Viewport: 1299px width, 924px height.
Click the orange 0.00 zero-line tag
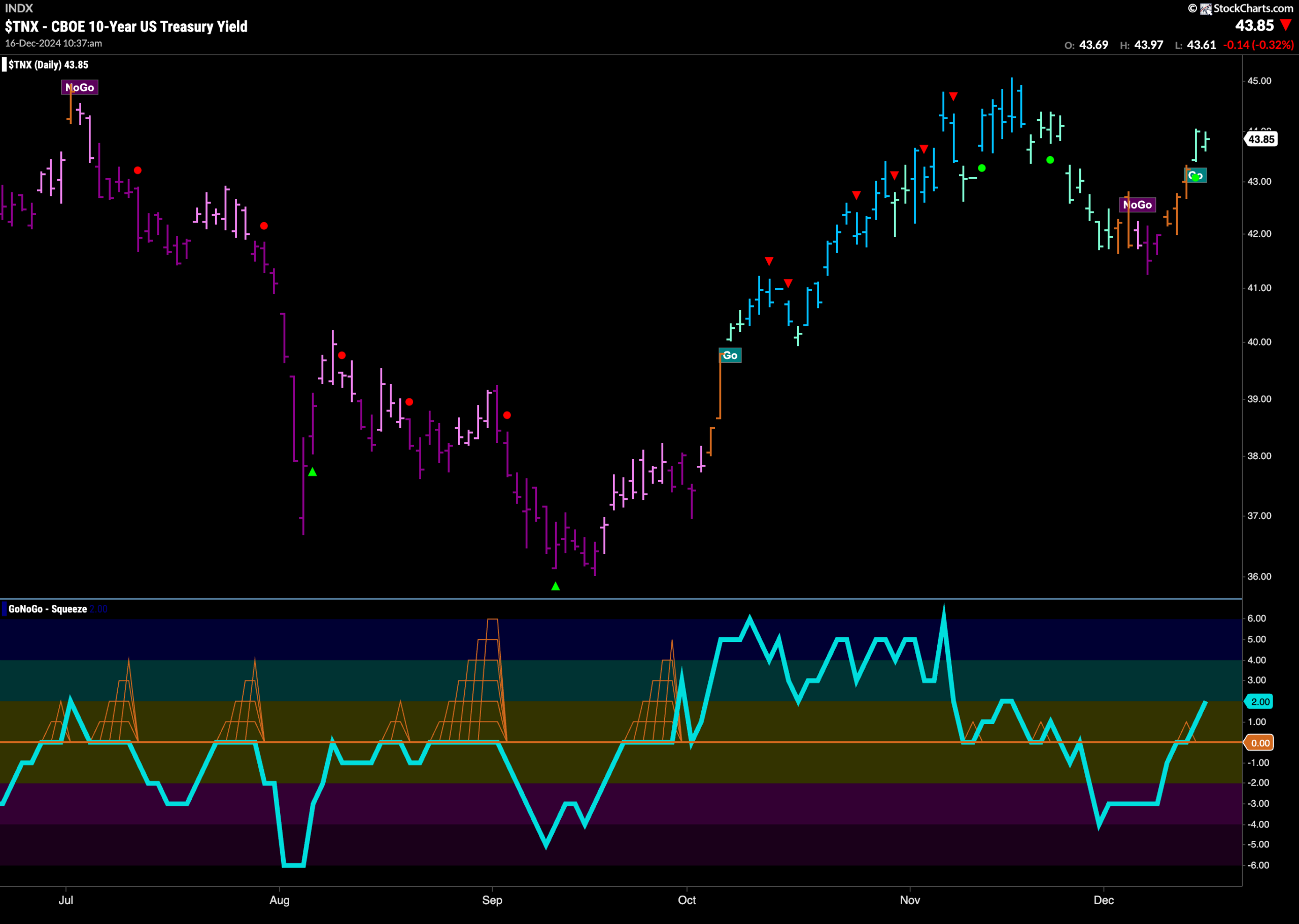[1260, 742]
